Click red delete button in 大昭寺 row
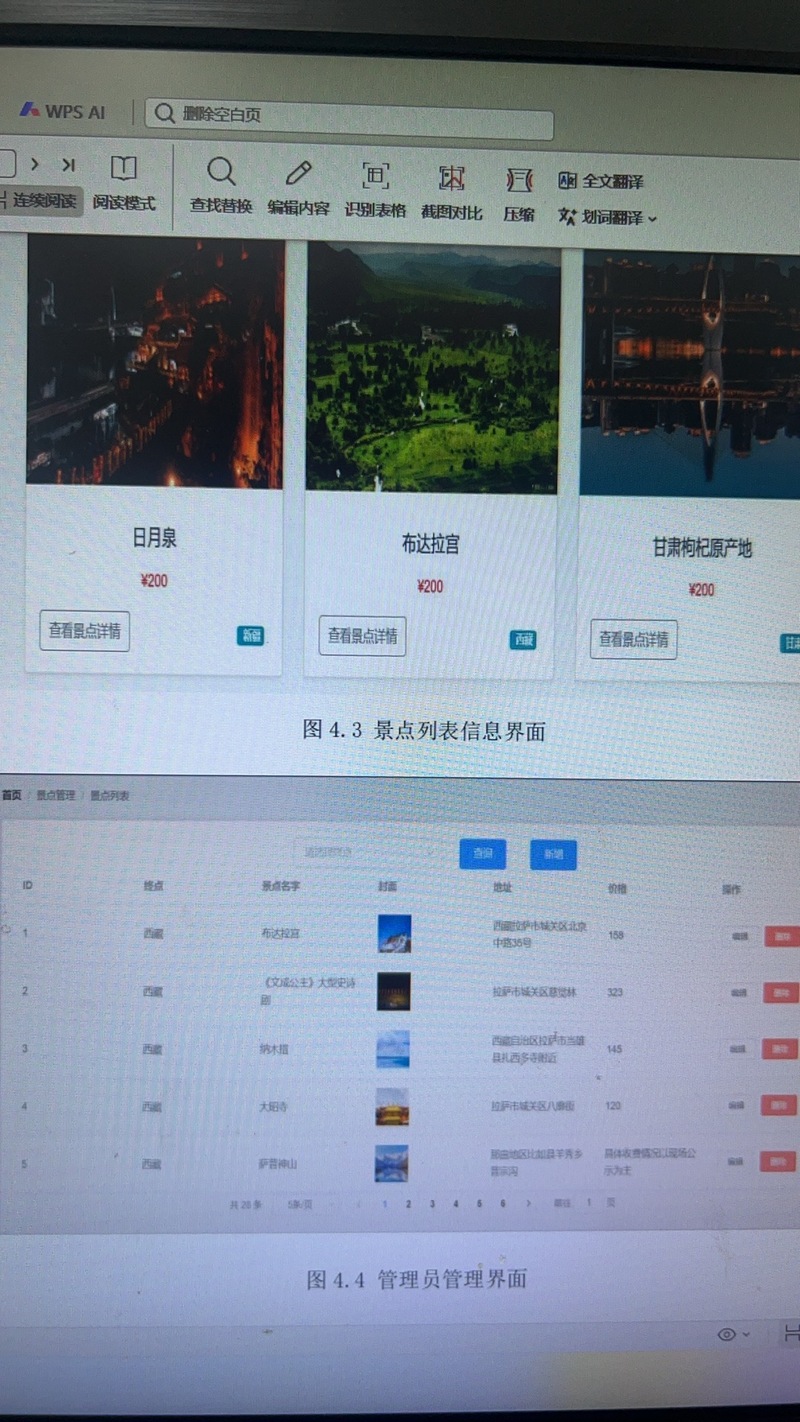 778,1105
